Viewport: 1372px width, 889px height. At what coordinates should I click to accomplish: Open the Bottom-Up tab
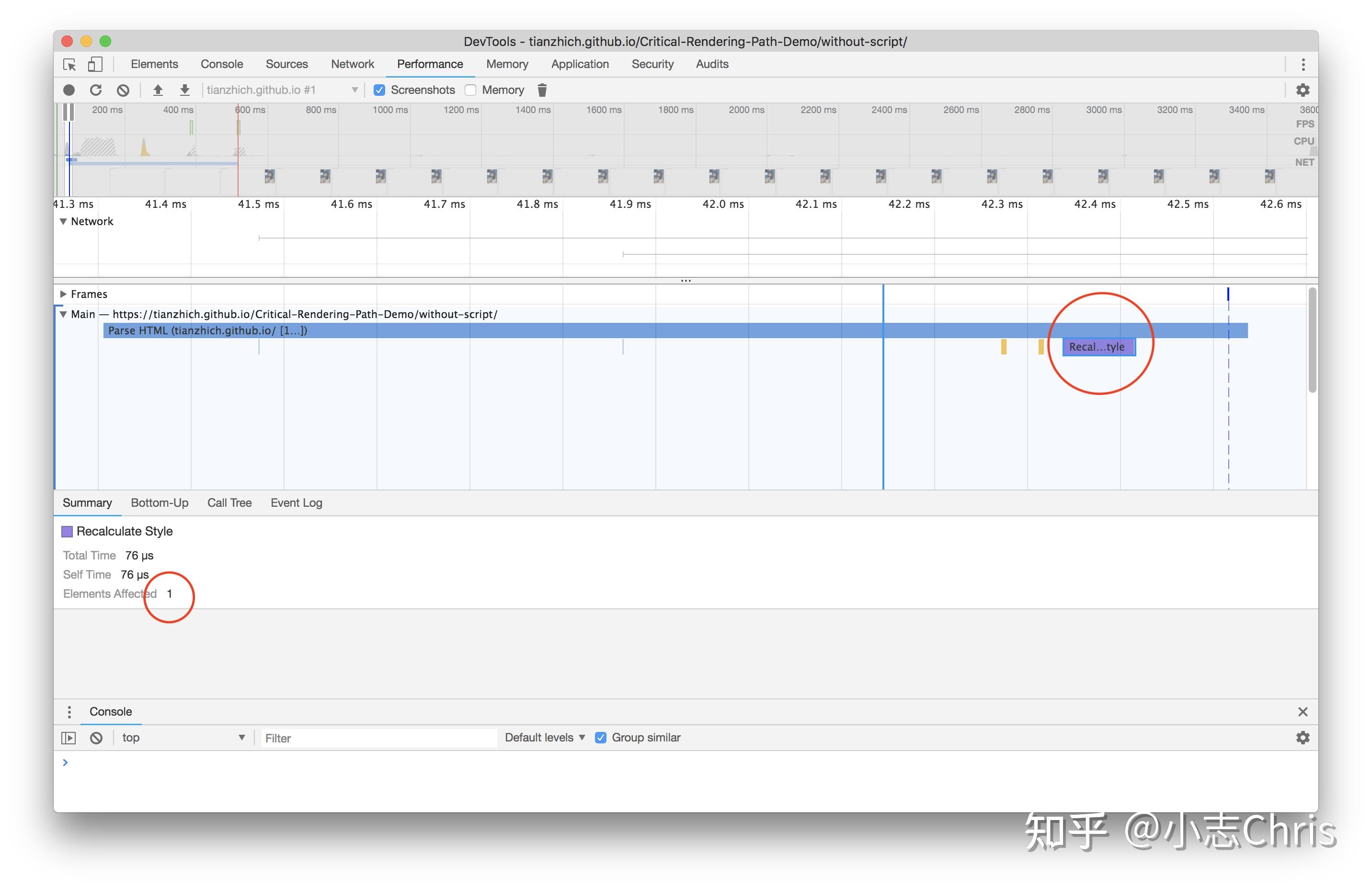click(159, 503)
